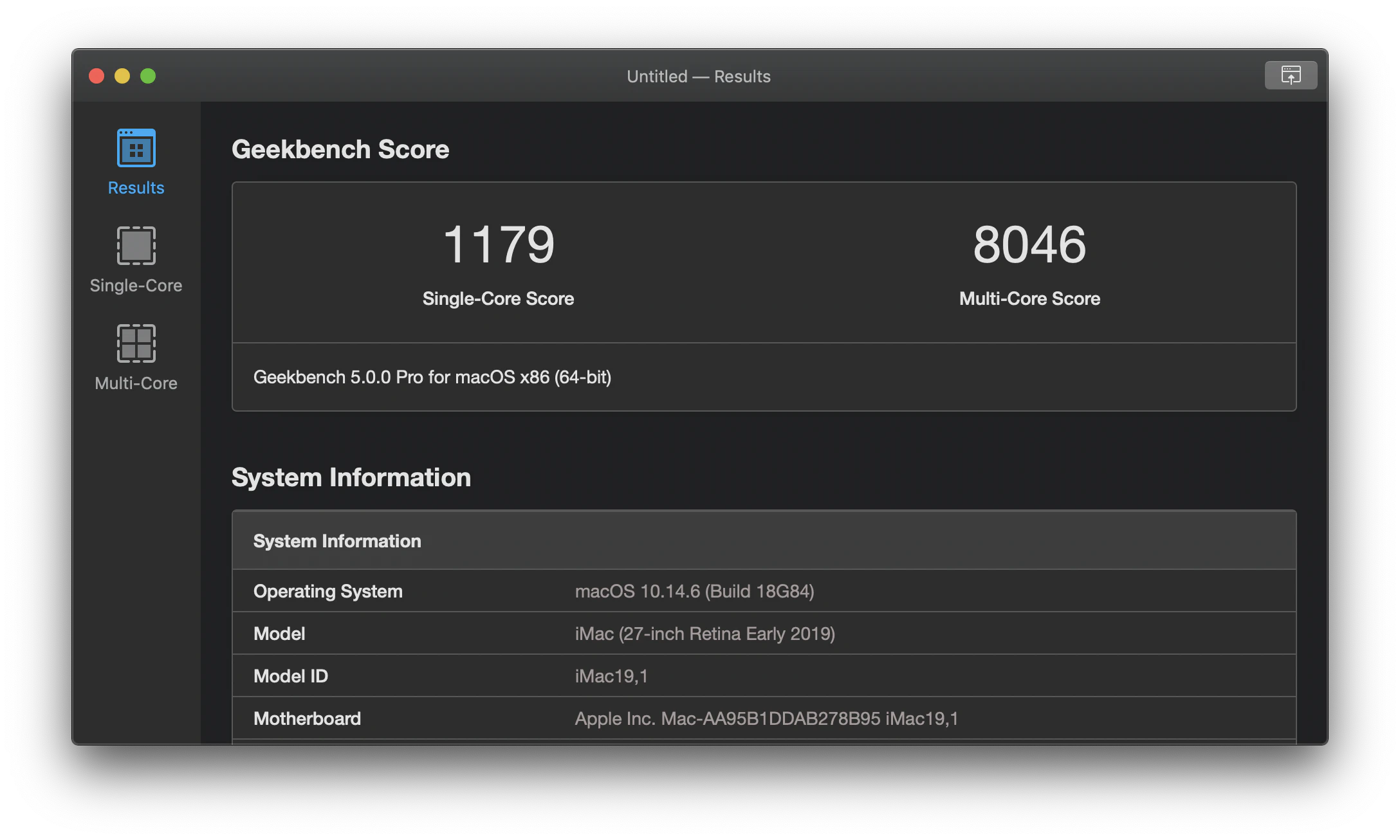Click the iMac 27-inch Retina model value
This screenshot has width=1400, height=840.
(705, 634)
